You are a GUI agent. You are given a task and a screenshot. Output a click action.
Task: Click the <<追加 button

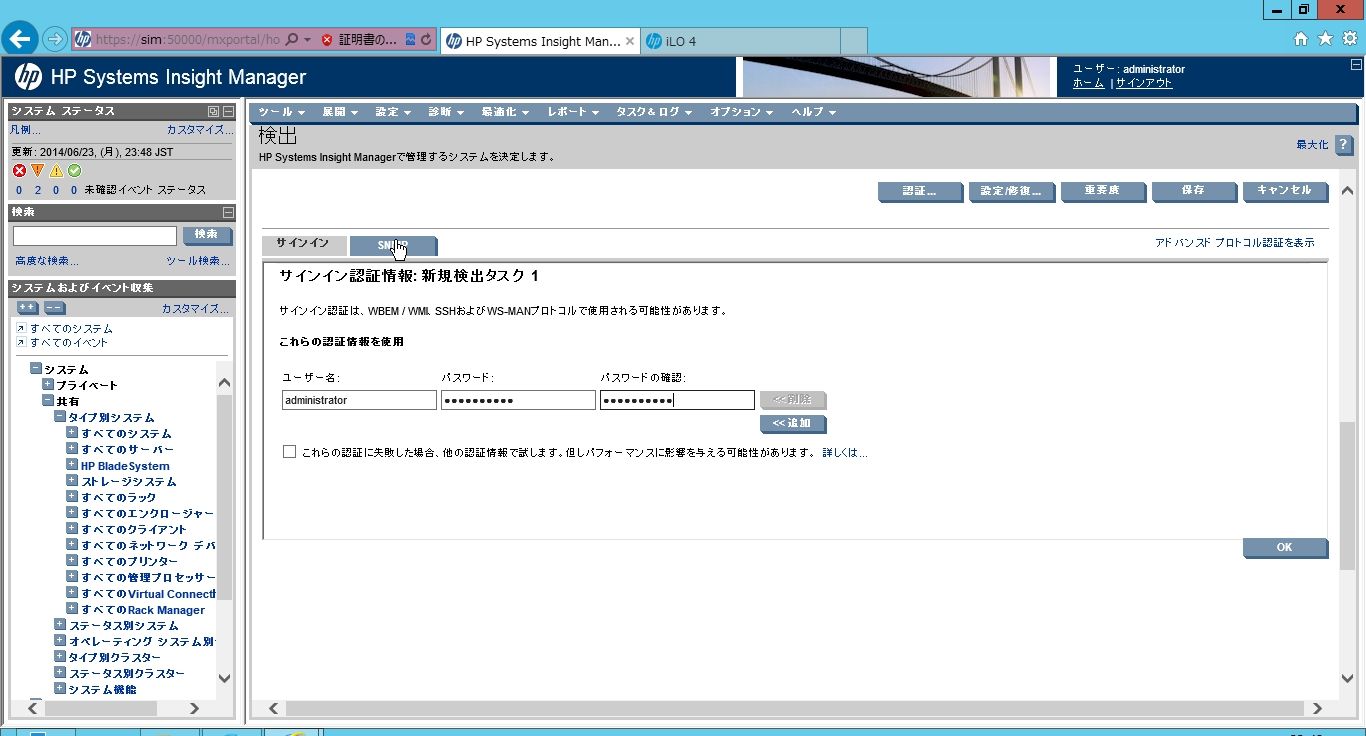[x=792, y=424]
